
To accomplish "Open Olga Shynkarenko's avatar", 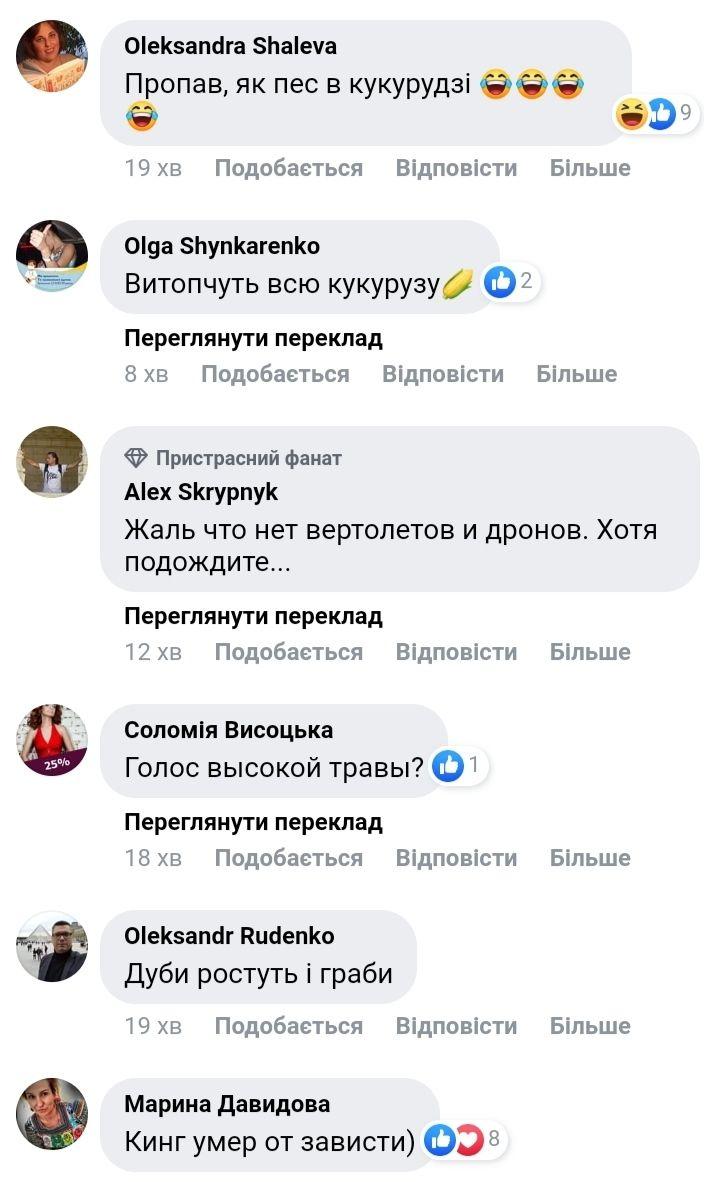I will 52,256.
